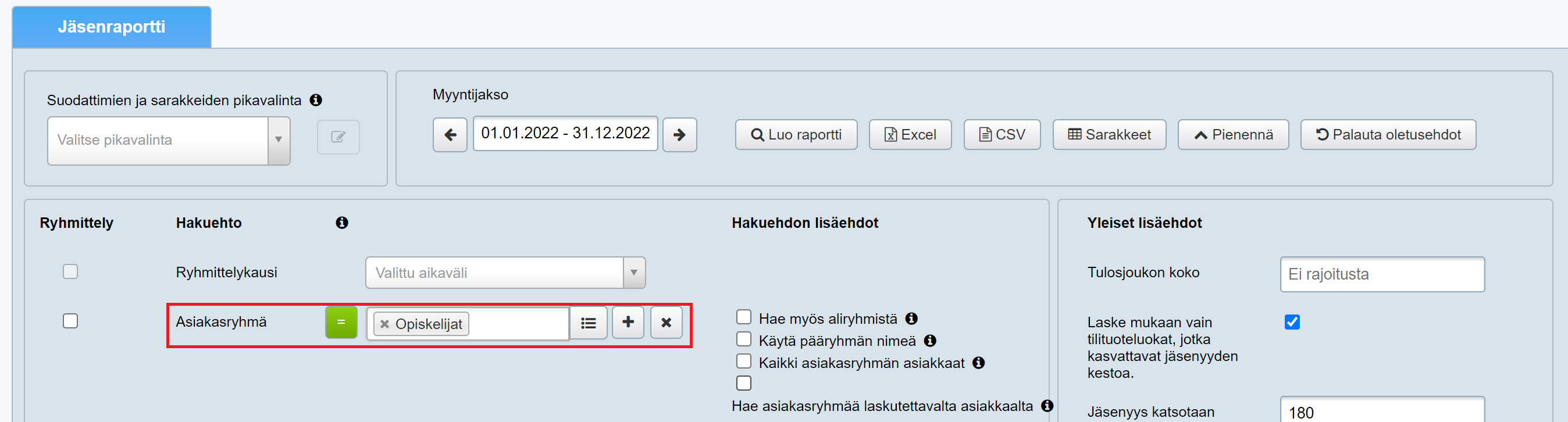
Task: Uncheck Laske mukaan vain tilituoteluokat checkbox
Action: 1292,321
